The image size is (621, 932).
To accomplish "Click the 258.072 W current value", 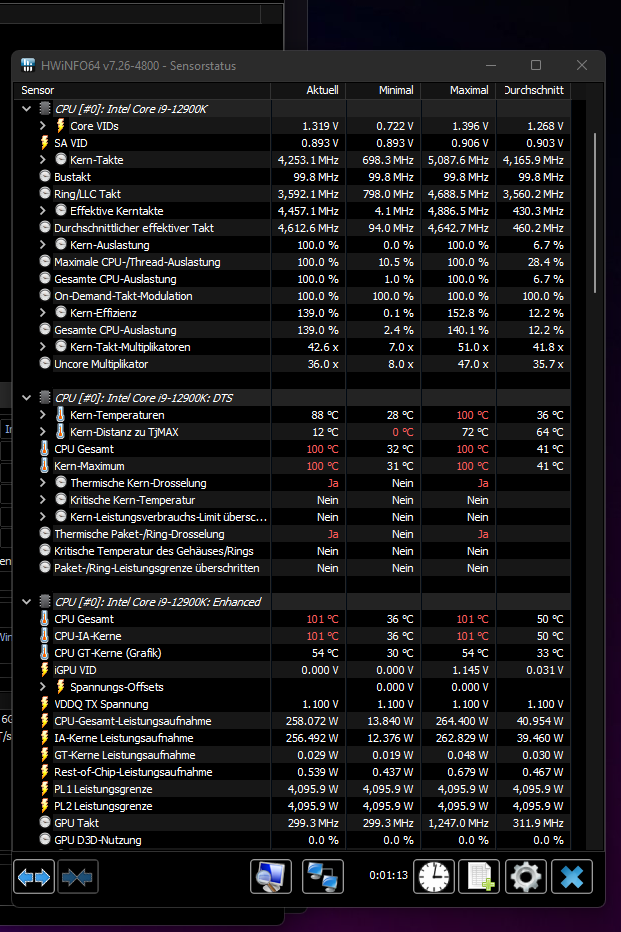I will (312, 721).
